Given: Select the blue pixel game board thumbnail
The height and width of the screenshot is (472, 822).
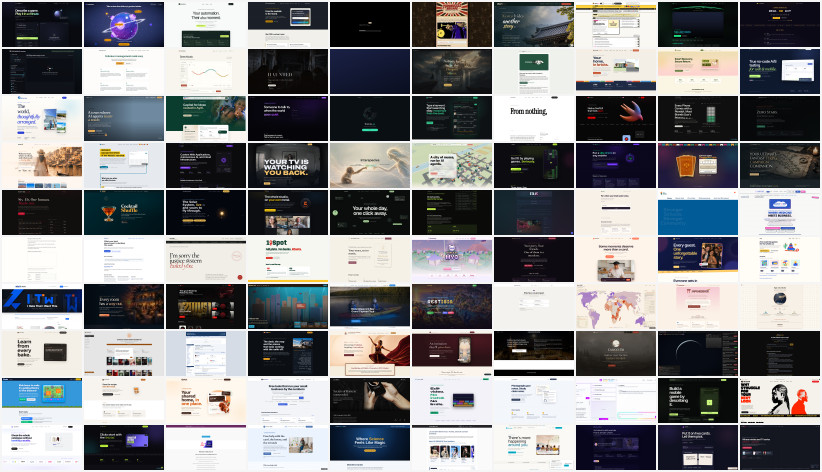Looking at the screenshot, I should [x=42, y=401].
